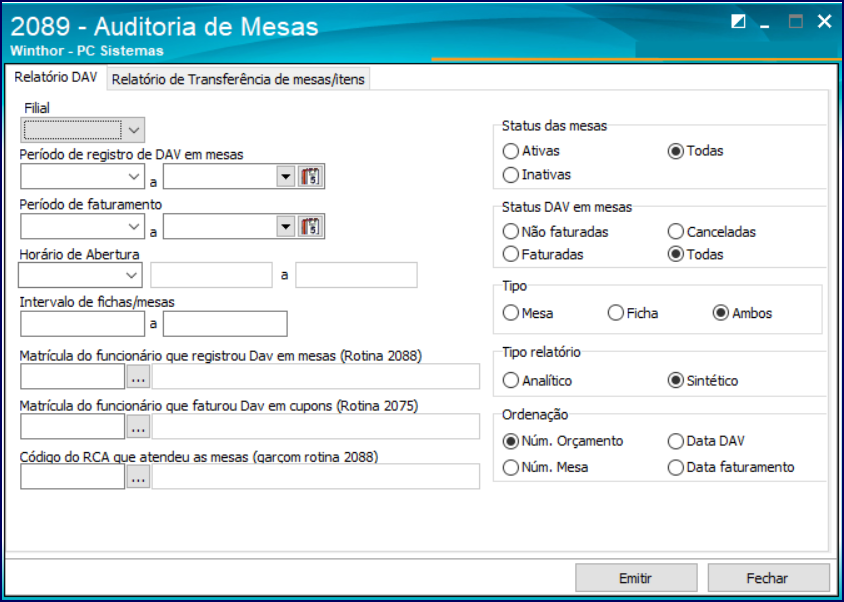The height and width of the screenshot is (602, 844).
Task: Click the second Intervalo de fichas/mesas field
Action: tap(225, 324)
